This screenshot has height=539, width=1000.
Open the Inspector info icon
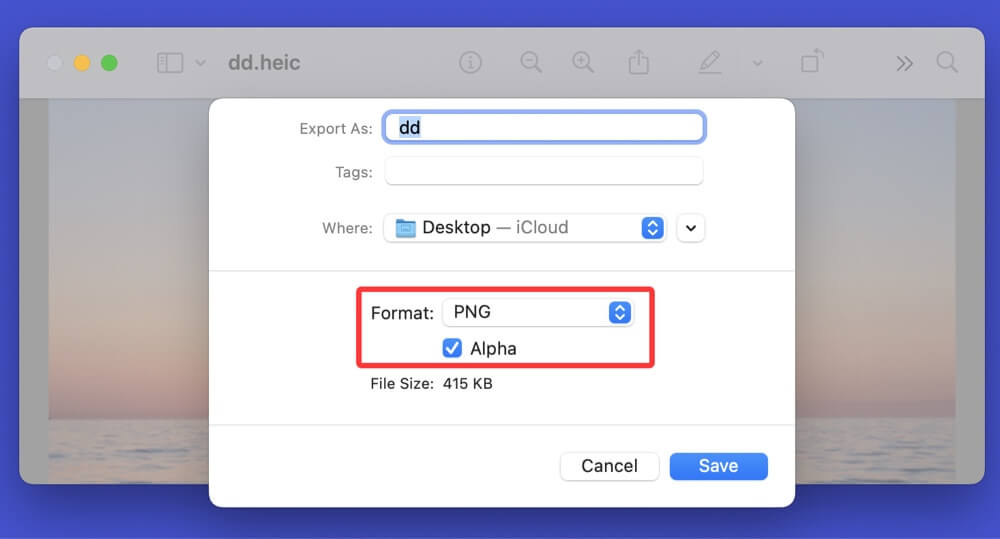[x=470, y=63]
